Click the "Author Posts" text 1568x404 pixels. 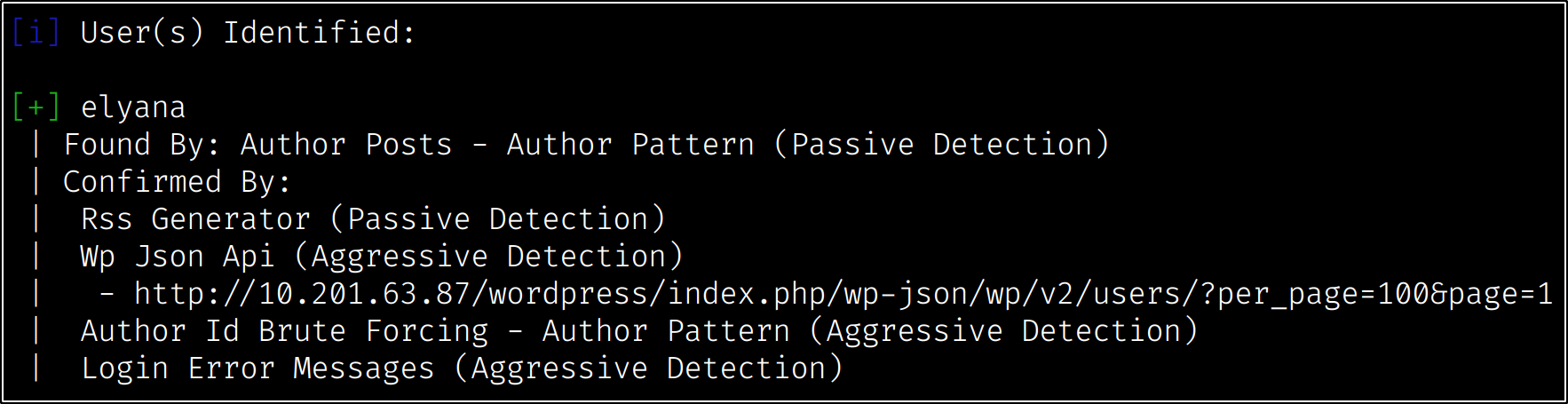pos(346,145)
